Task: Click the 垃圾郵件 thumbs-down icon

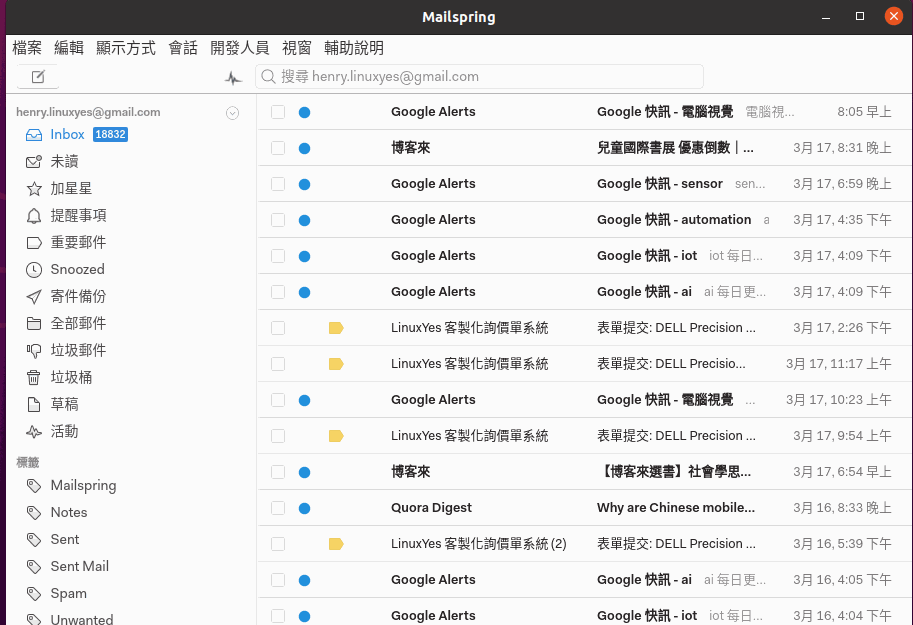Action: pos(34,351)
